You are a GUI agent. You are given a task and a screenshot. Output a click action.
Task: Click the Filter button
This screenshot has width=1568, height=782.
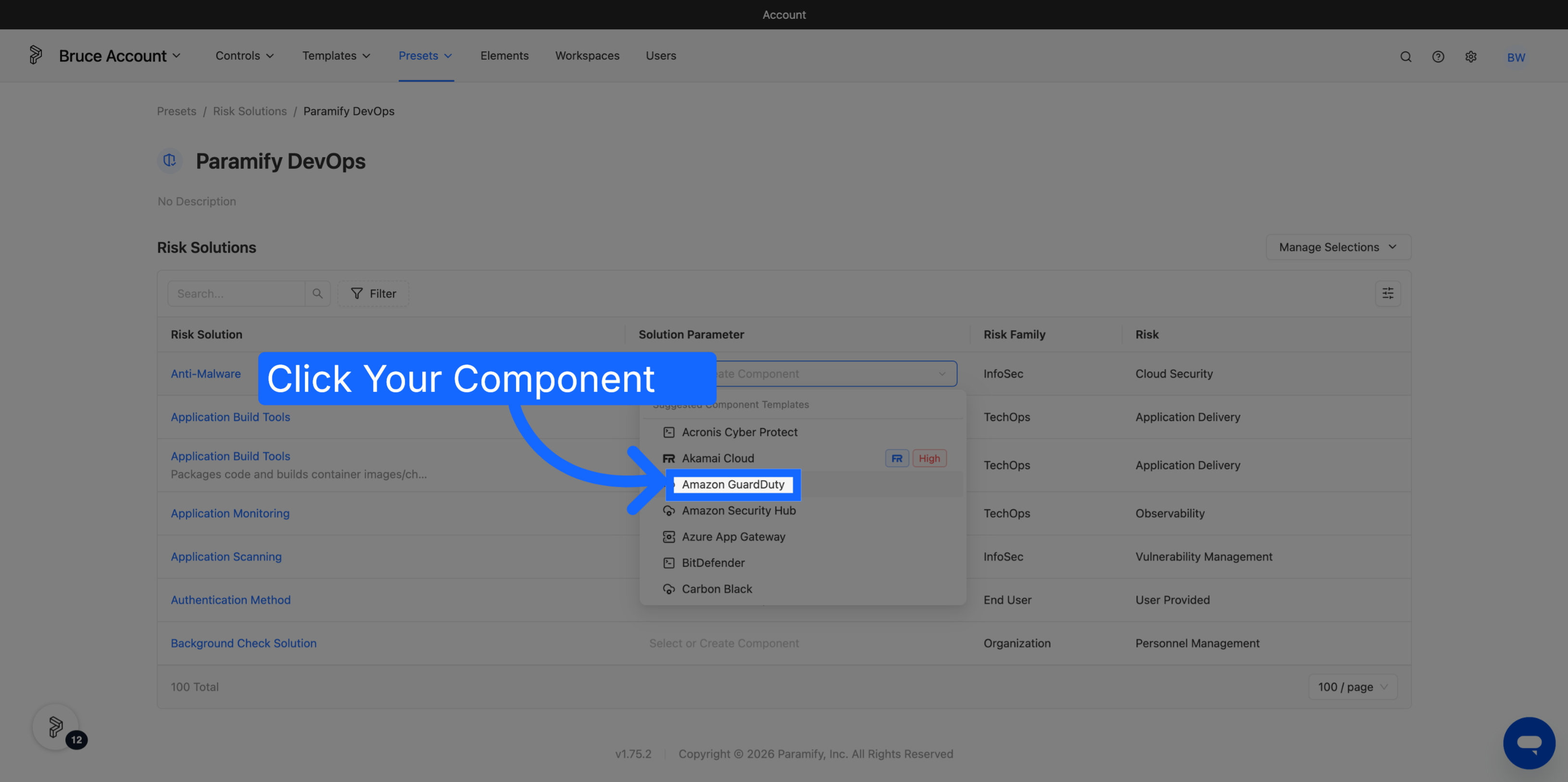(x=373, y=293)
